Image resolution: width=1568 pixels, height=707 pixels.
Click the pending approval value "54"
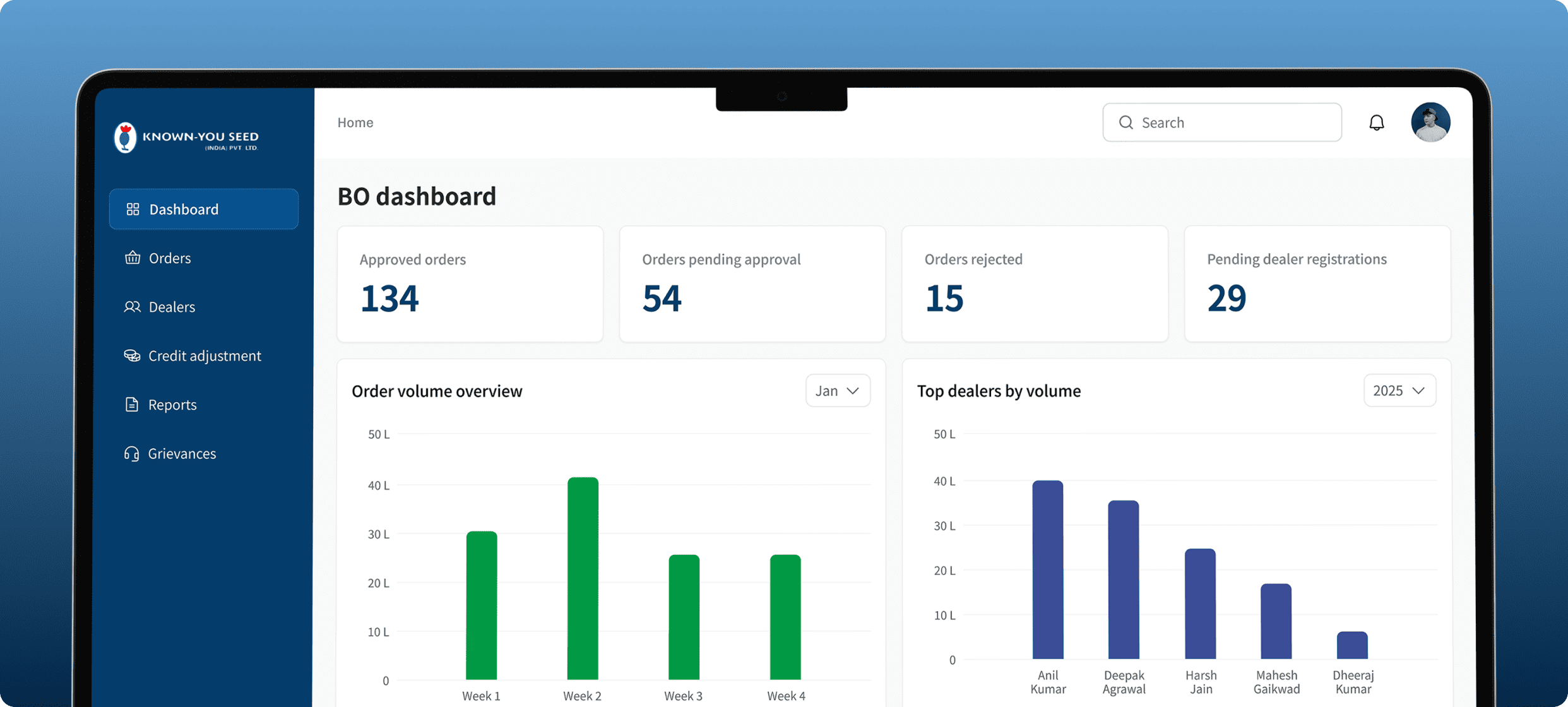click(662, 298)
